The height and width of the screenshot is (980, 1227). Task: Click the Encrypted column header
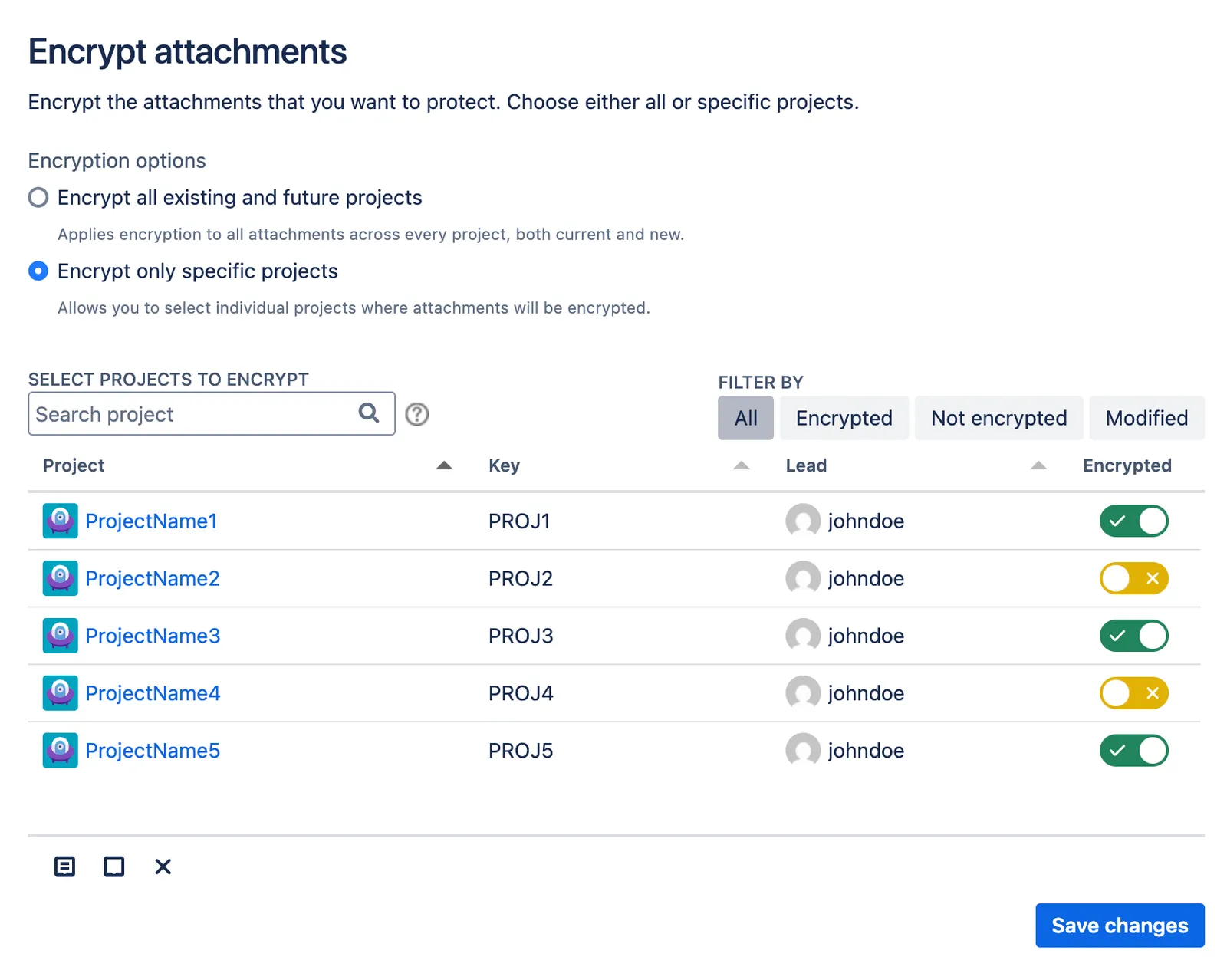tap(1127, 465)
